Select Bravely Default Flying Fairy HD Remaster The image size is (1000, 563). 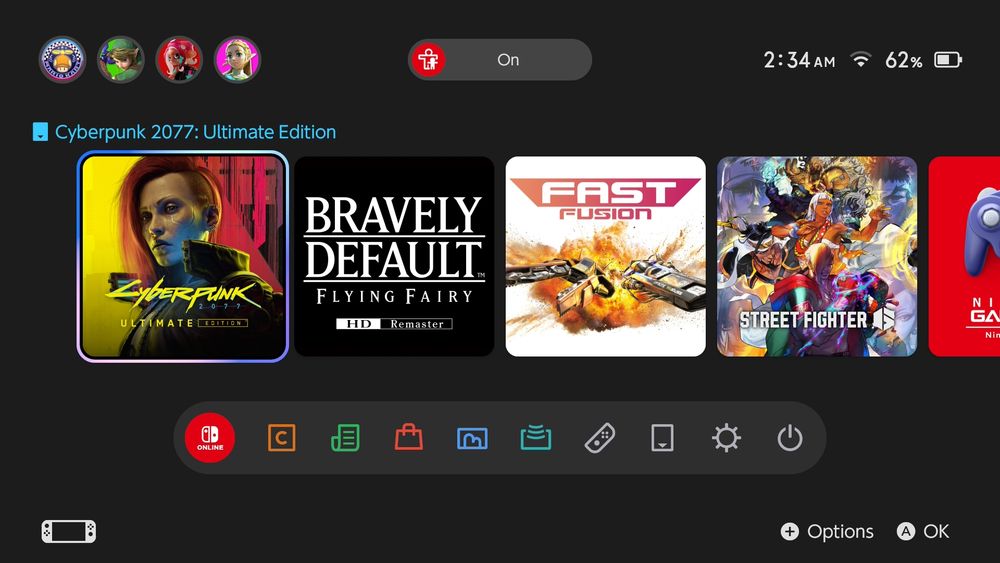(394, 256)
